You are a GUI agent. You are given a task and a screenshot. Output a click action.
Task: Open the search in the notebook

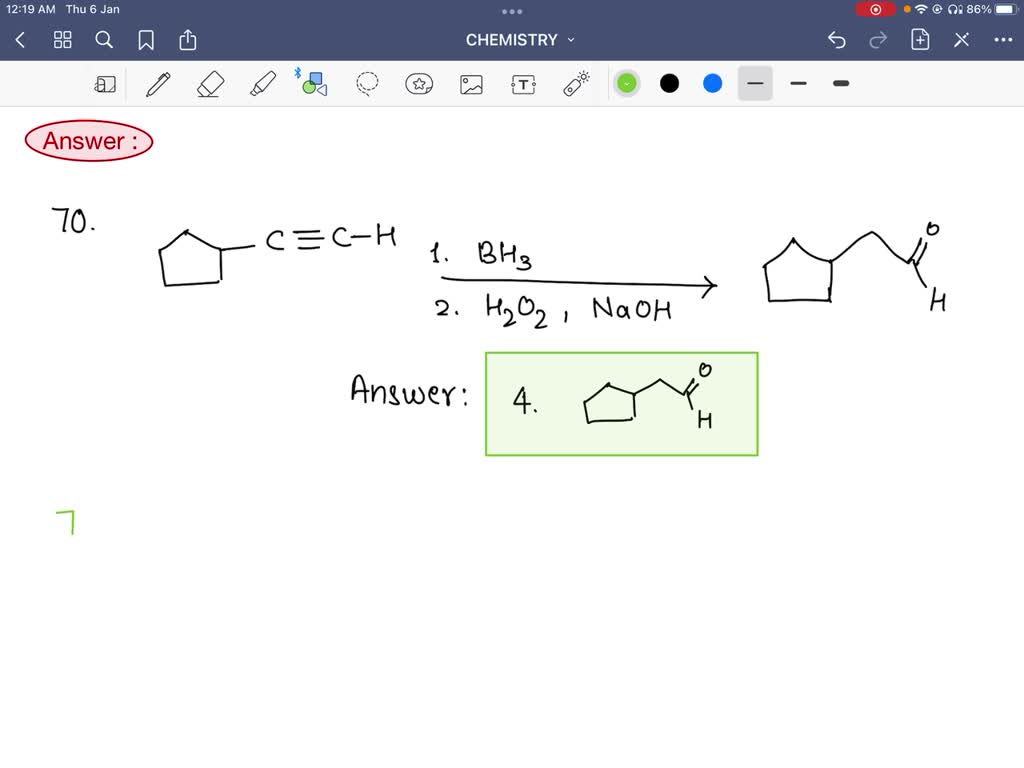[x=104, y=40]
